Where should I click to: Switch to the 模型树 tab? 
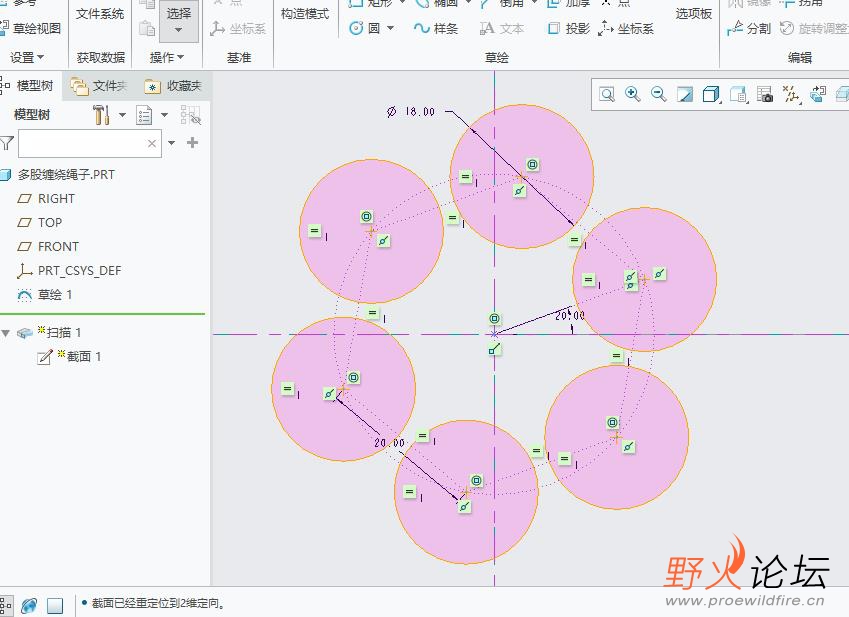(x=29, y=86)
